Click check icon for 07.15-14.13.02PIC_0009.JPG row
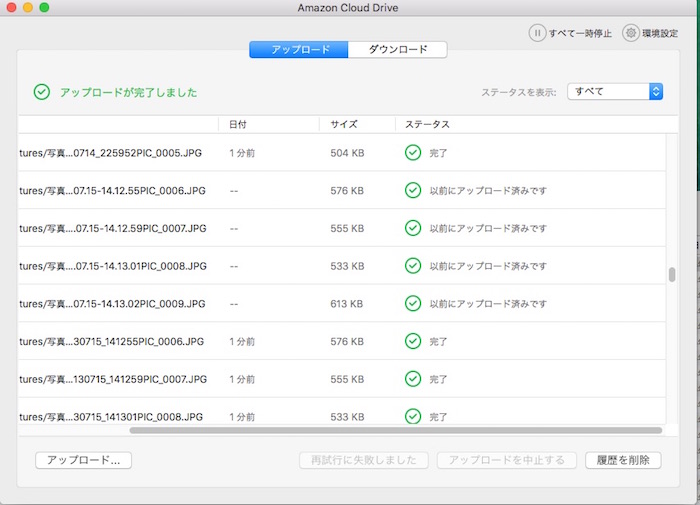Image resolution: width=700 pixels, height=505 pixels. 413,304
